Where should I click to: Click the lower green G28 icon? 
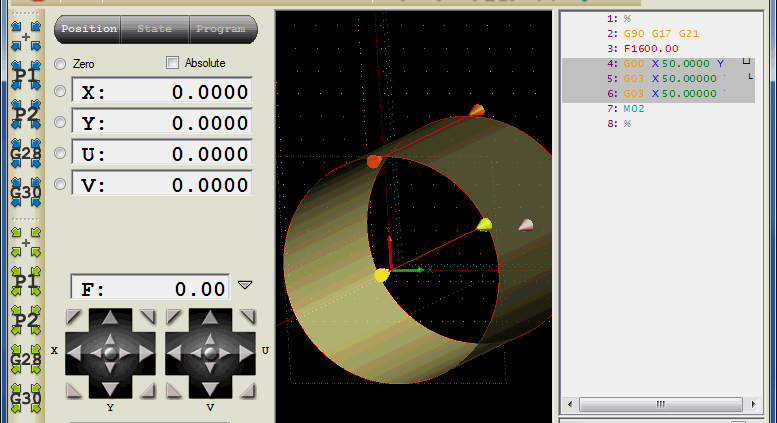pyautogui.click(x=25, y=357)
